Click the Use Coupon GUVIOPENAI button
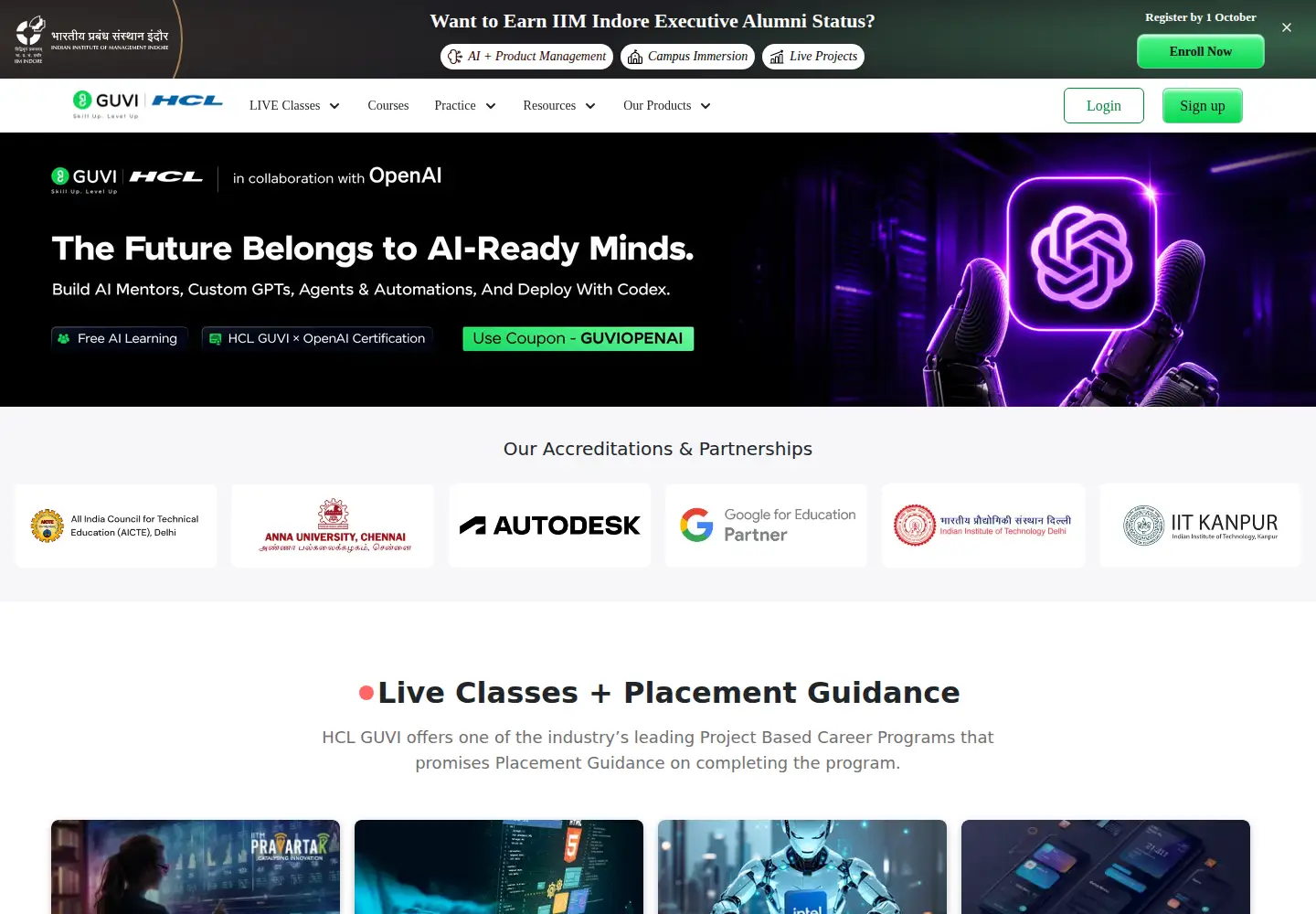 578,338
